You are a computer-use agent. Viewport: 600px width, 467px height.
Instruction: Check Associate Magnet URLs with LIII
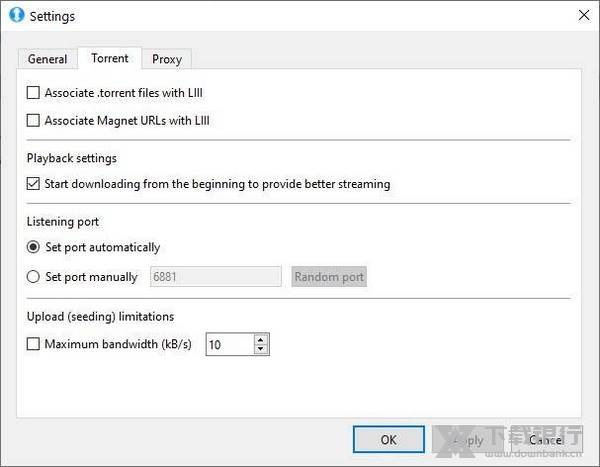[33, 121]
